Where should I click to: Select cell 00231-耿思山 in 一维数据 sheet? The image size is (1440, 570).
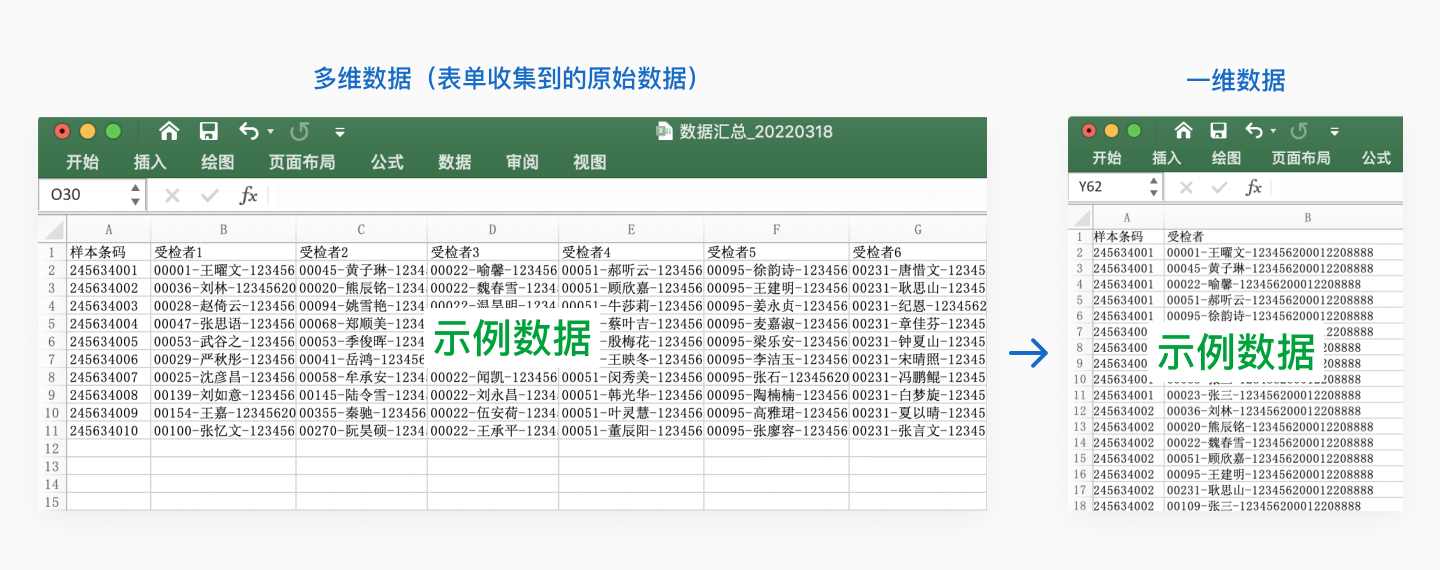pyautogui.click(x=1283, y=490)
